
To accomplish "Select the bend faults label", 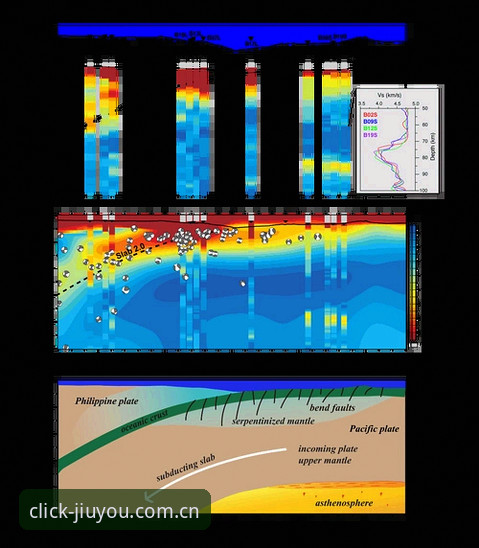I will click(332, 408).
